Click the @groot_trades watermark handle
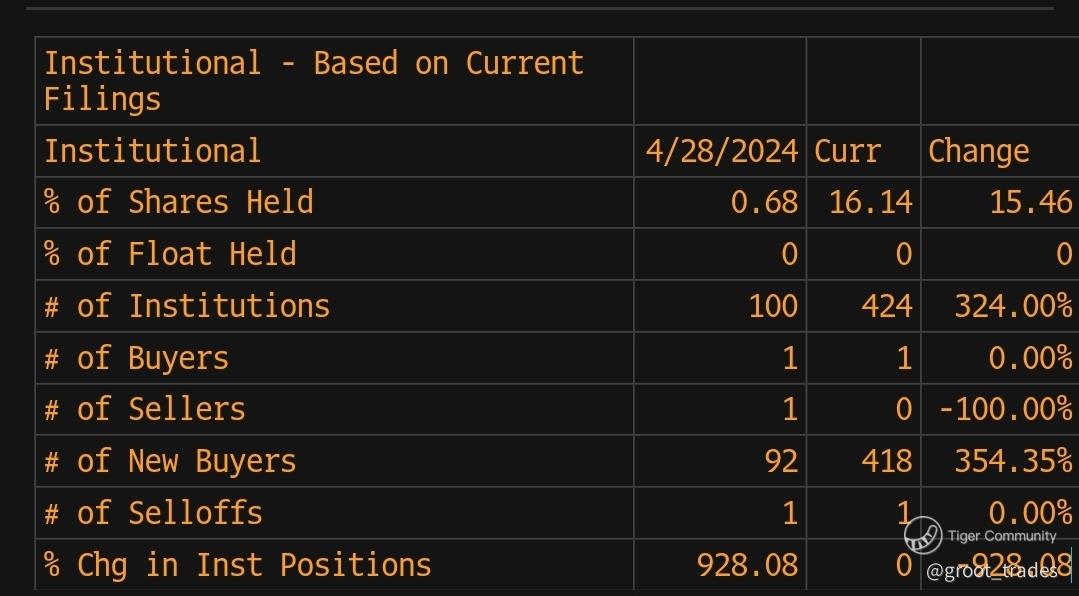 coord(992,571)
